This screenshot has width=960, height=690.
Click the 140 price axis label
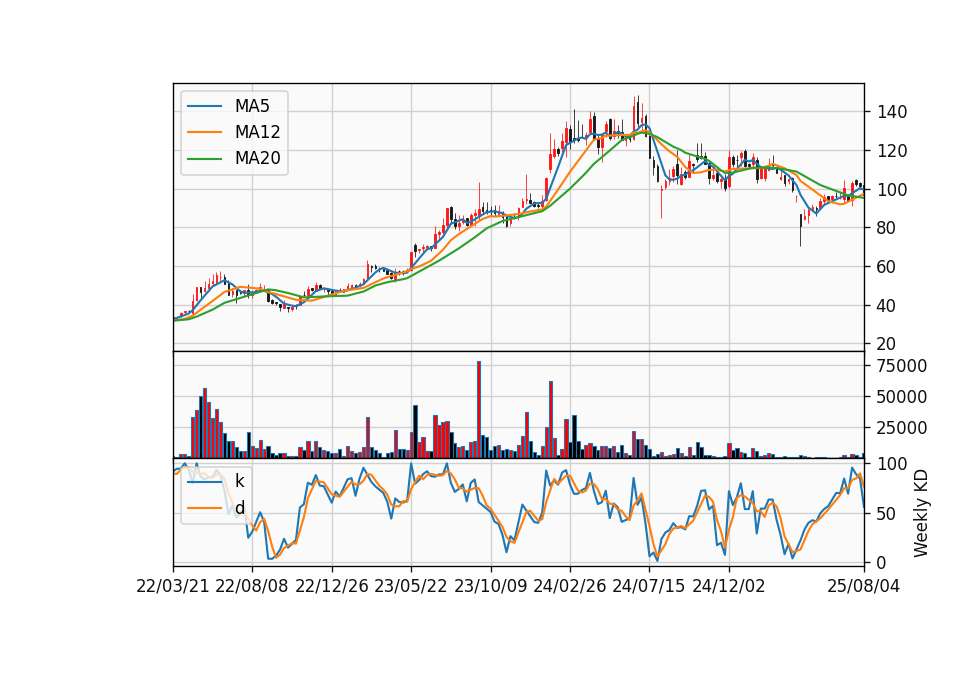[x=892, y=112]
